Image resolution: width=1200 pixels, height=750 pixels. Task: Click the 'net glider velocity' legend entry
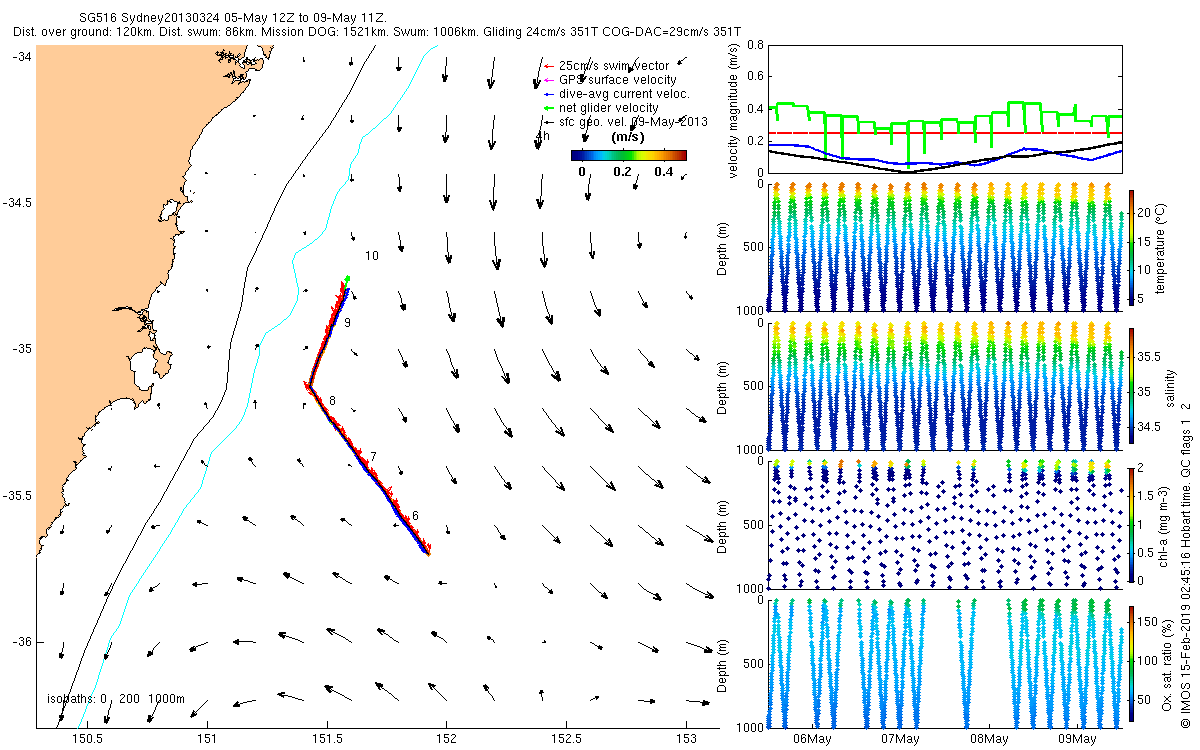pos(608,108)
